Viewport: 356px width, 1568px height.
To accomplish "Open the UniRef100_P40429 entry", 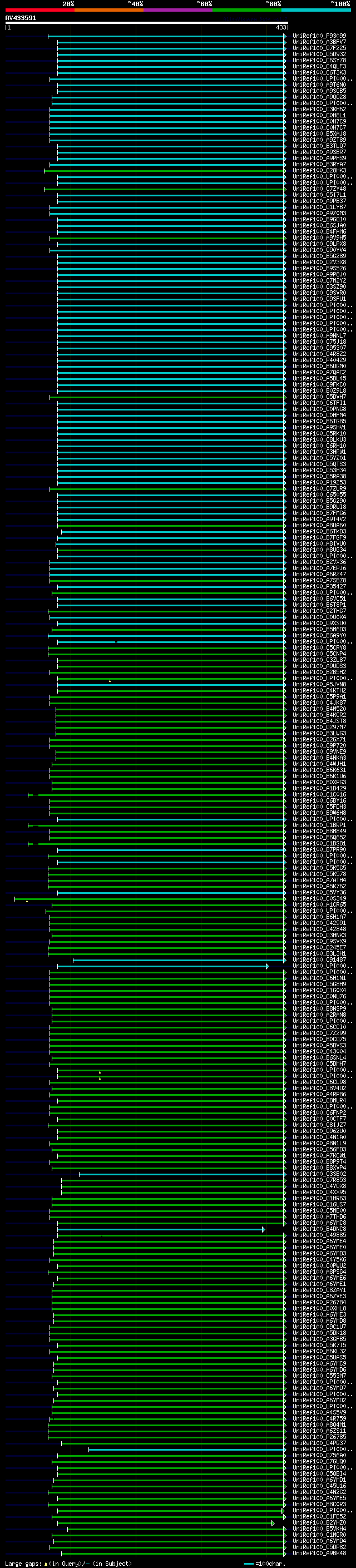I will tap(319, 360).
